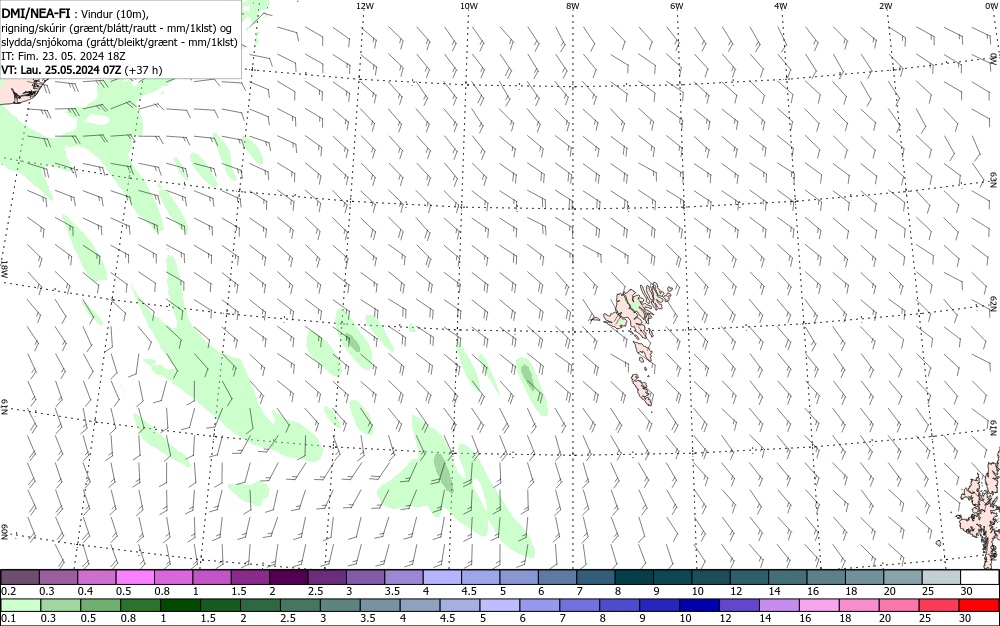Viewport: 1000px width, 626px height.
Task: Click the upper legend swatch labeled 20
Action: (904, 578)
